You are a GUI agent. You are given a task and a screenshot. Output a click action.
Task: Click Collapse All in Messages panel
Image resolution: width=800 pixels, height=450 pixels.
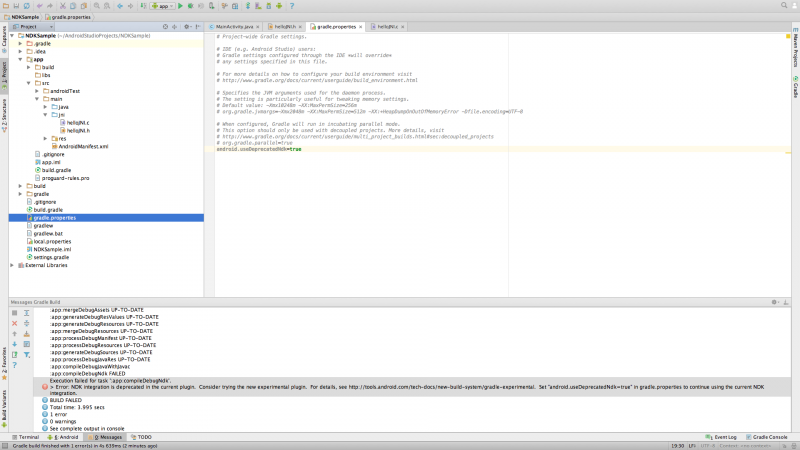[27, 323]
